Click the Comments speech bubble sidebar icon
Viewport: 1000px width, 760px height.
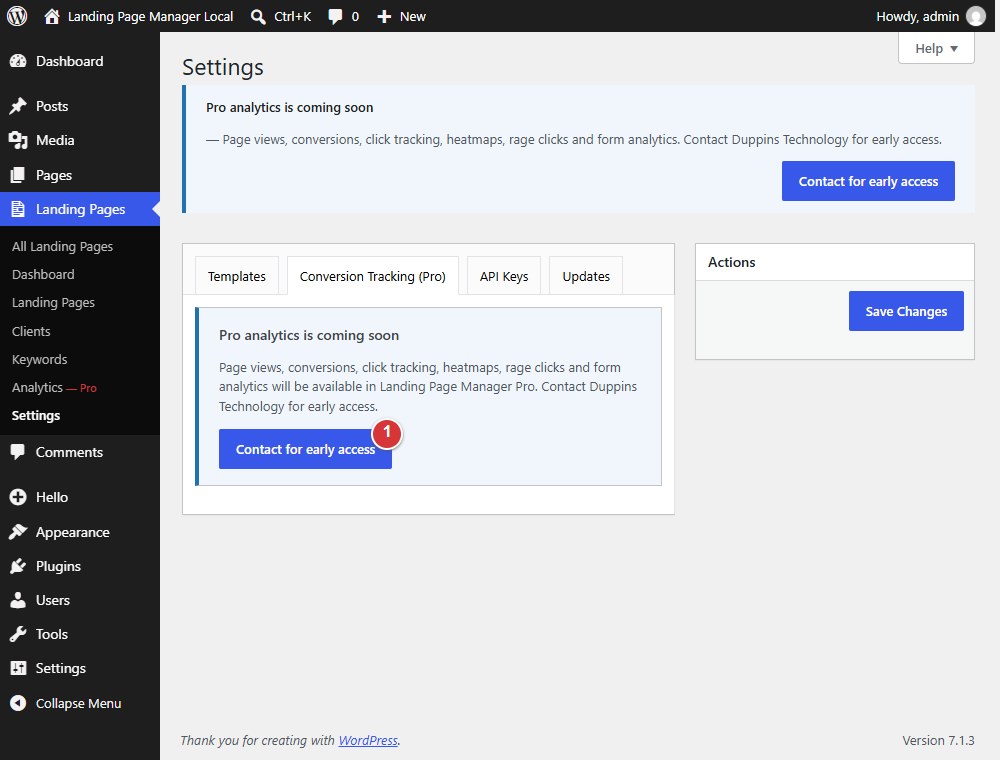pyautogui.click(x=18, y=452)
